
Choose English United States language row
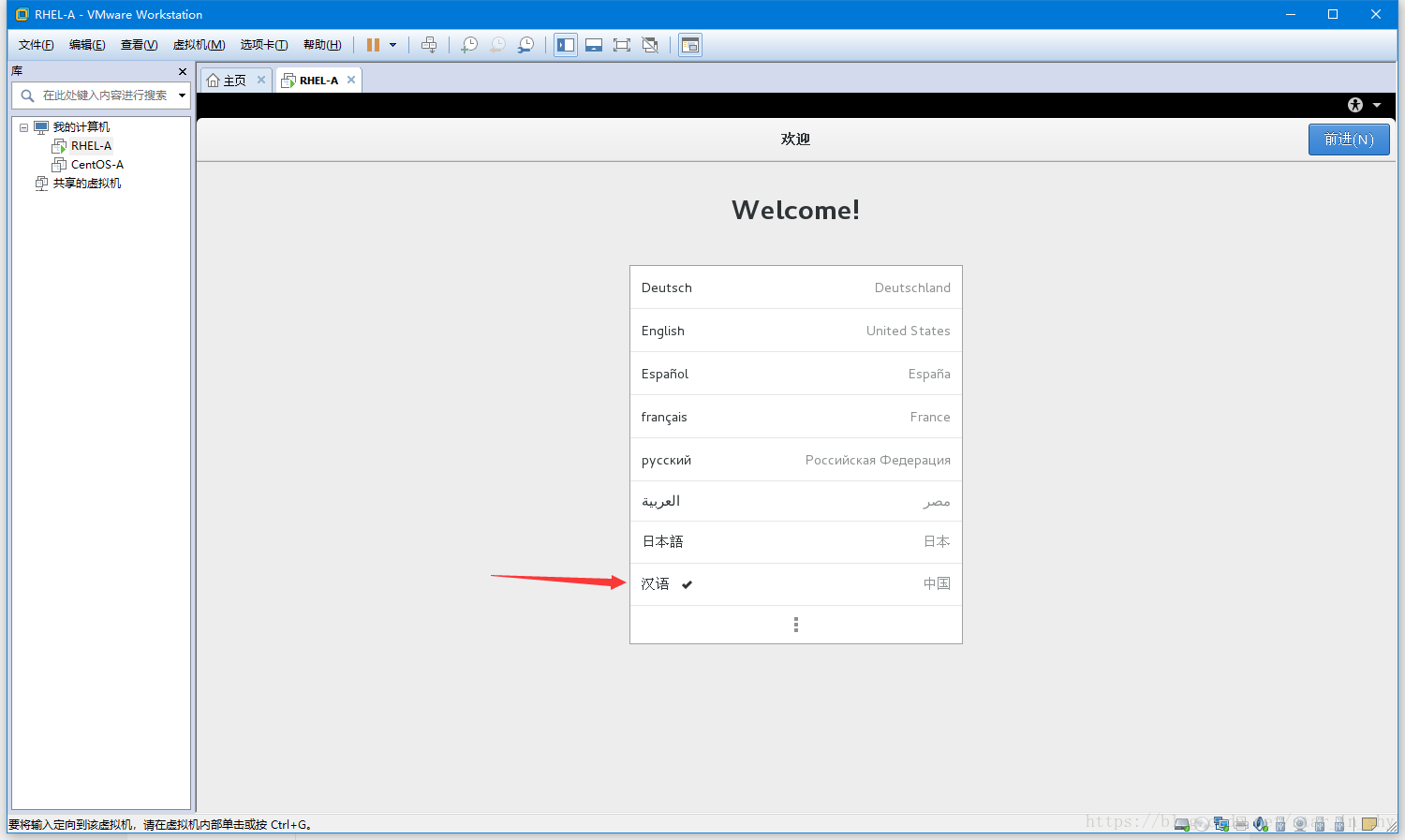click(x=796, y=331)
